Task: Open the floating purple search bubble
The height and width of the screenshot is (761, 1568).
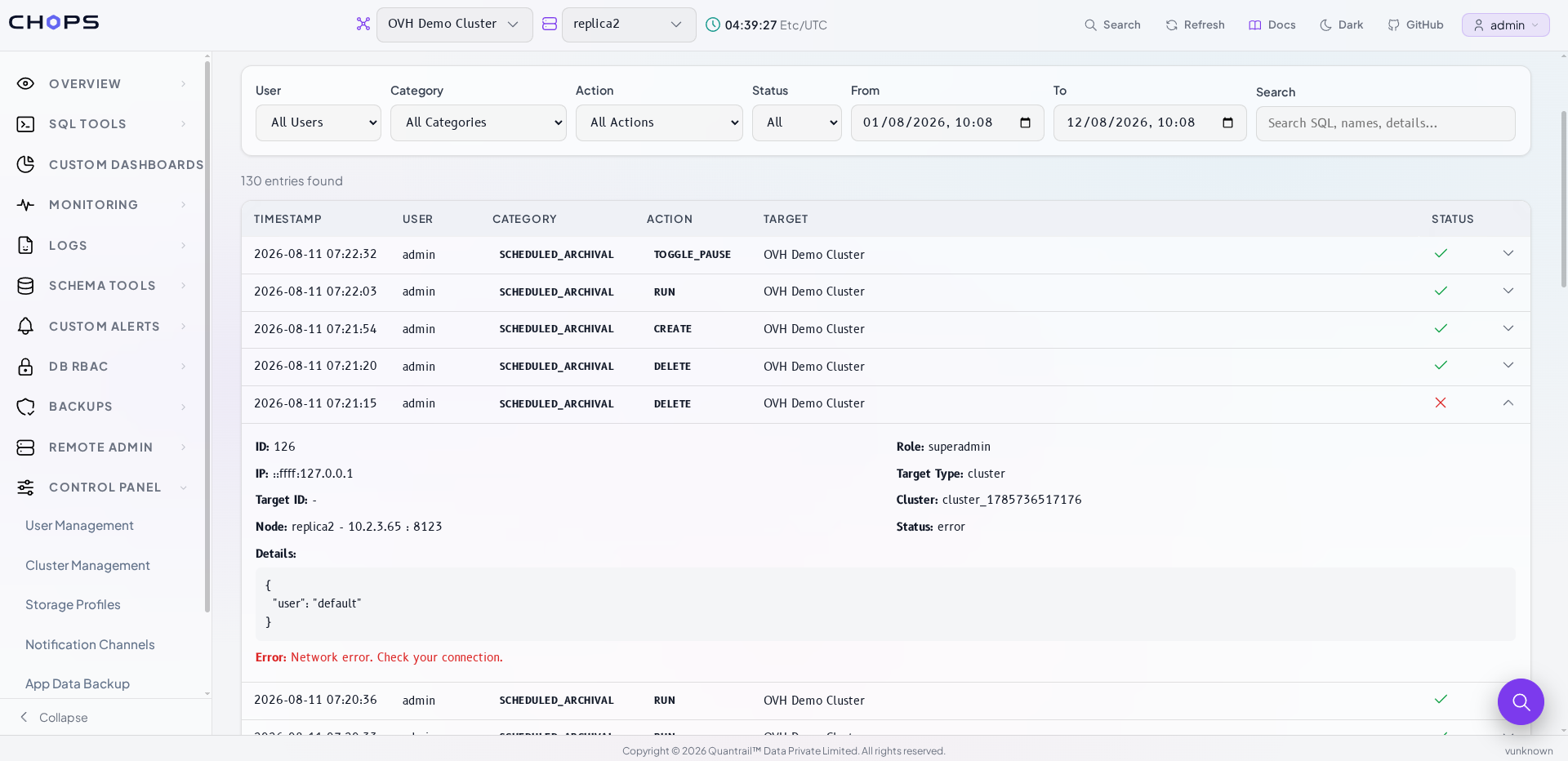Action: tap(1521, 701)
